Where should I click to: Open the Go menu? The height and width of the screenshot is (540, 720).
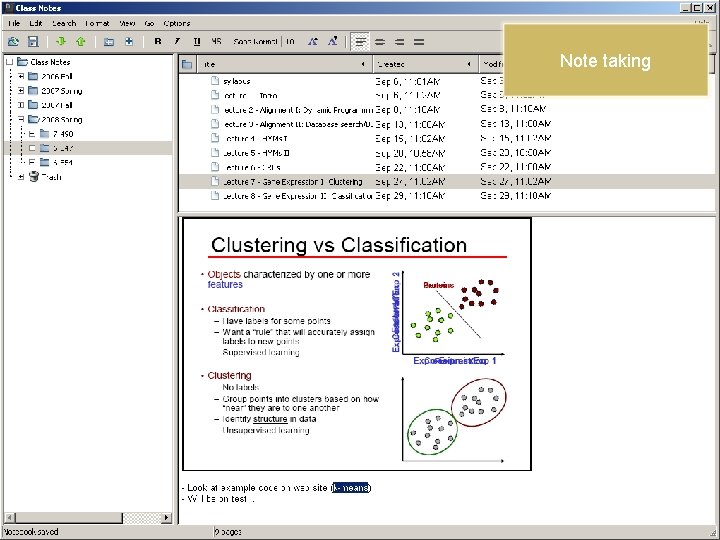(x=149, y=23)
